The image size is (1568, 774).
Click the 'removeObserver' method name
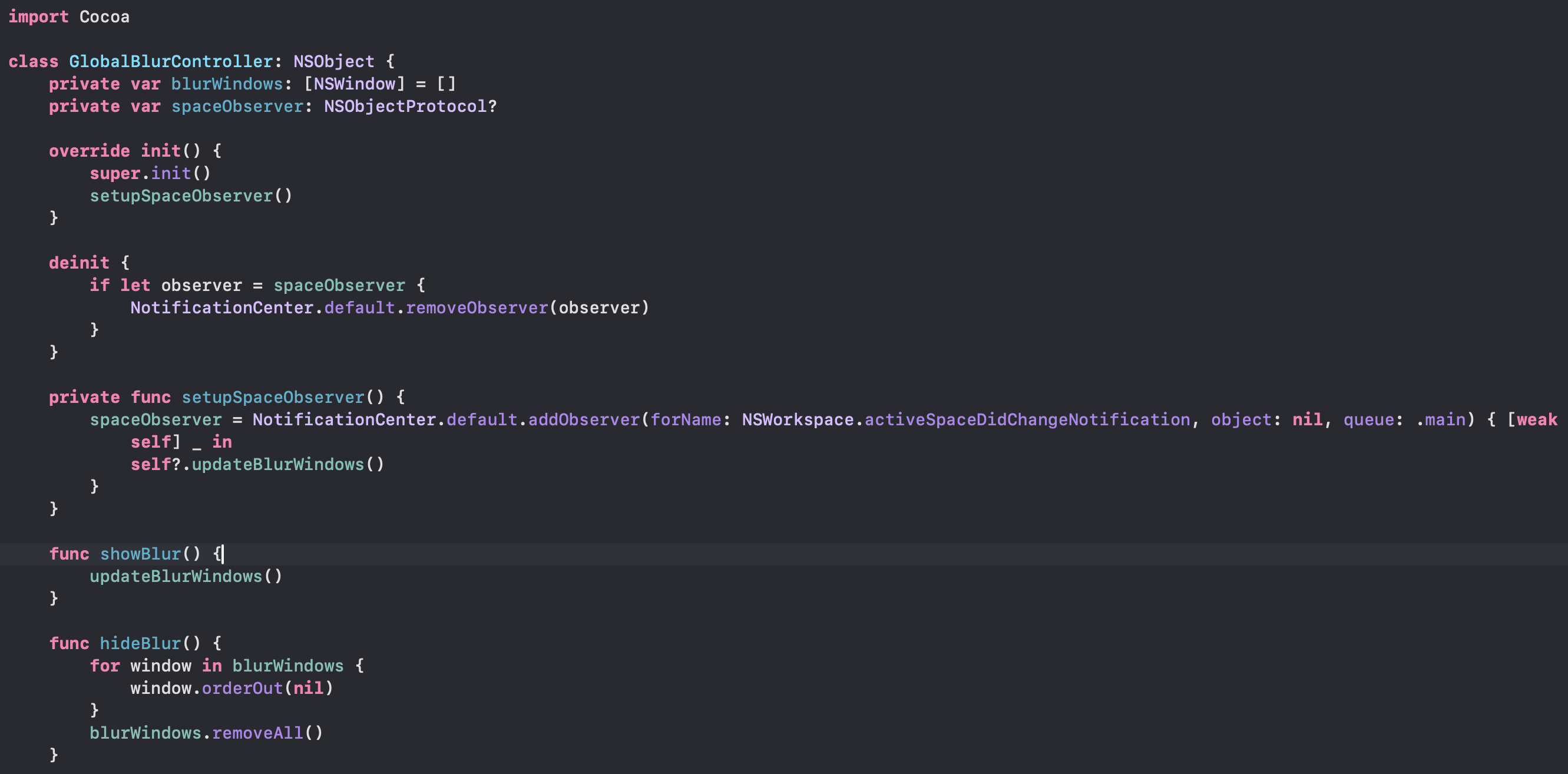[x=477, y=308]
